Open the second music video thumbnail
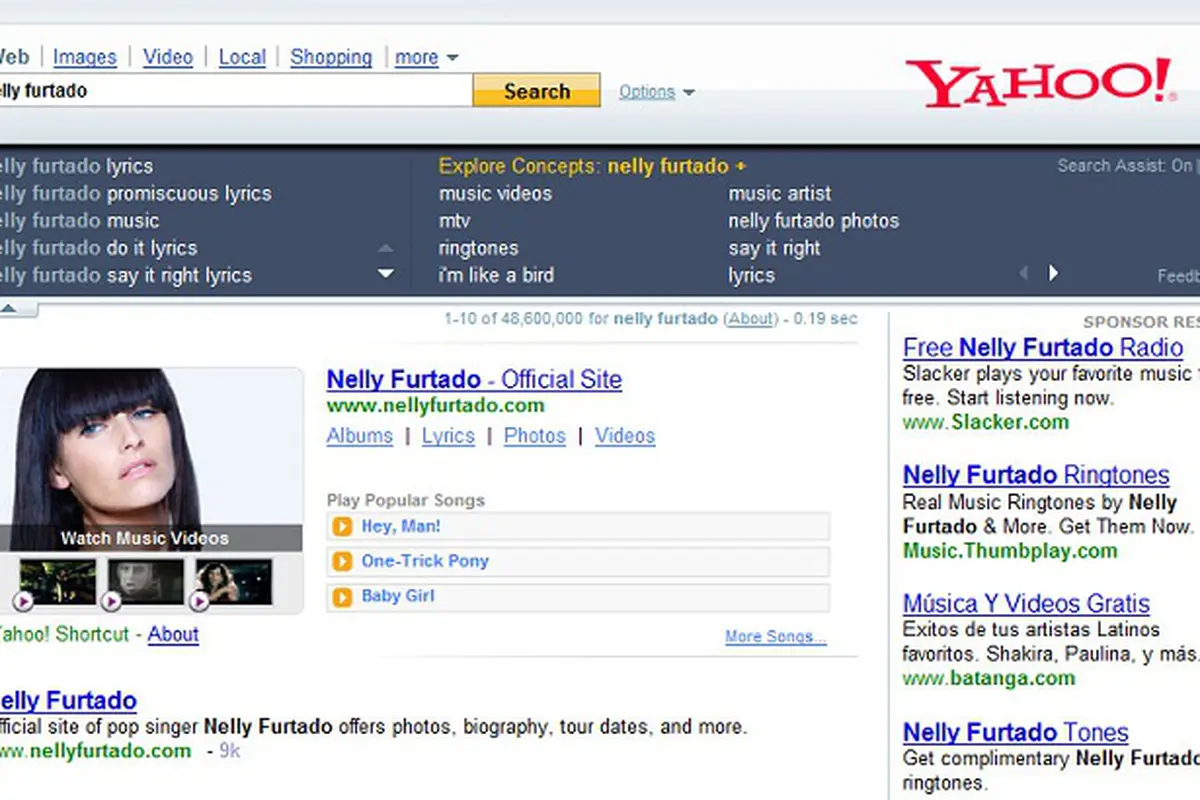 click(x=146, y=583)
